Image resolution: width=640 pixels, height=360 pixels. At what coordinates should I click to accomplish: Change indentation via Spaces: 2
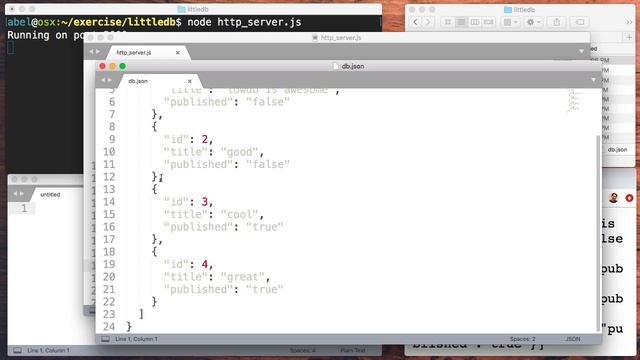point(522,339)
